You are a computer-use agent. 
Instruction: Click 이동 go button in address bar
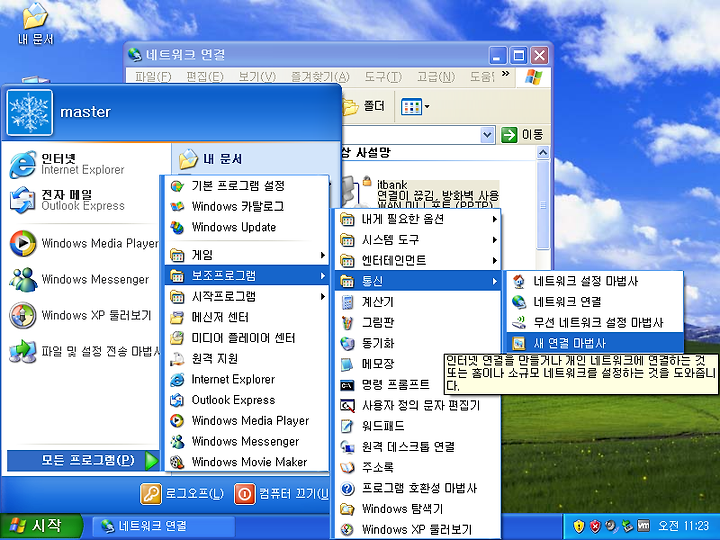(x=523, y=135)
